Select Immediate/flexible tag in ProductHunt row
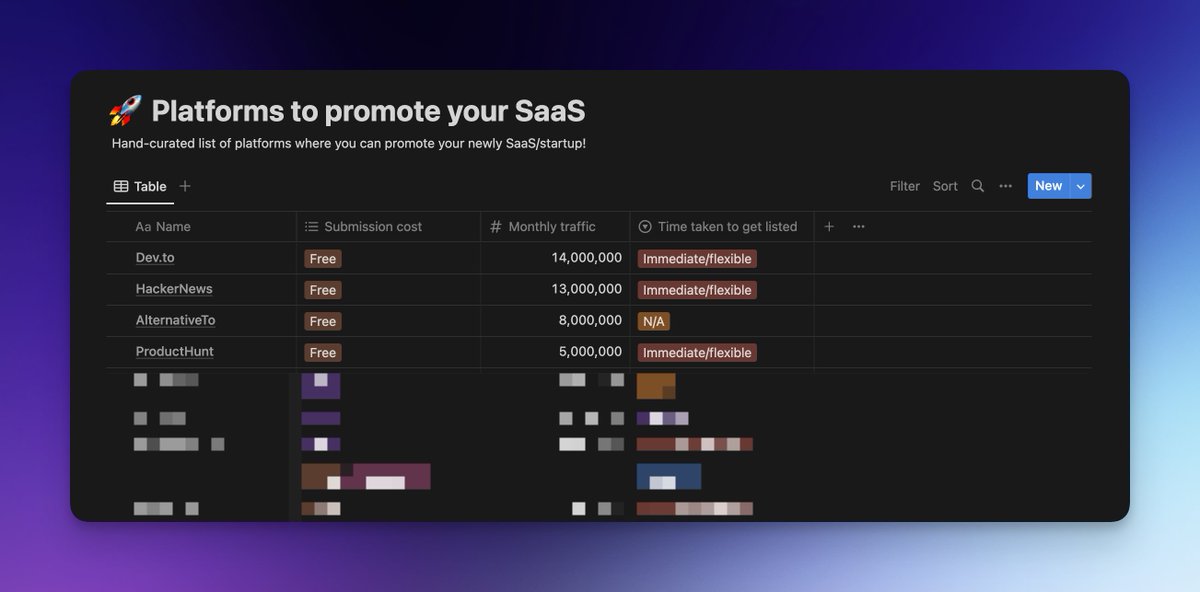The width and height of the screenshot is (1200, 592). 697,353
